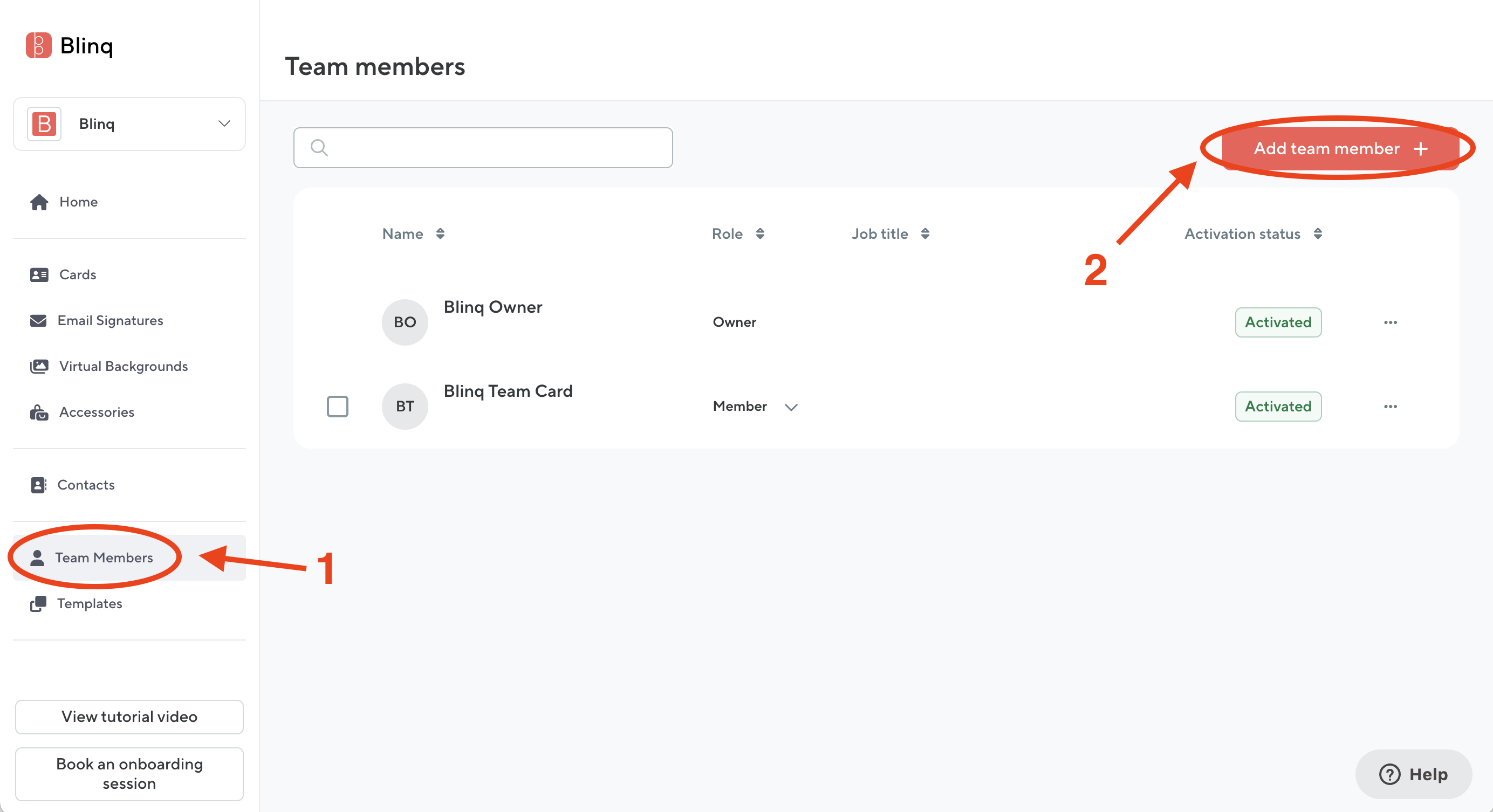Click the BO avatar
Screen dimensions: 1493x812
[405, 322]
